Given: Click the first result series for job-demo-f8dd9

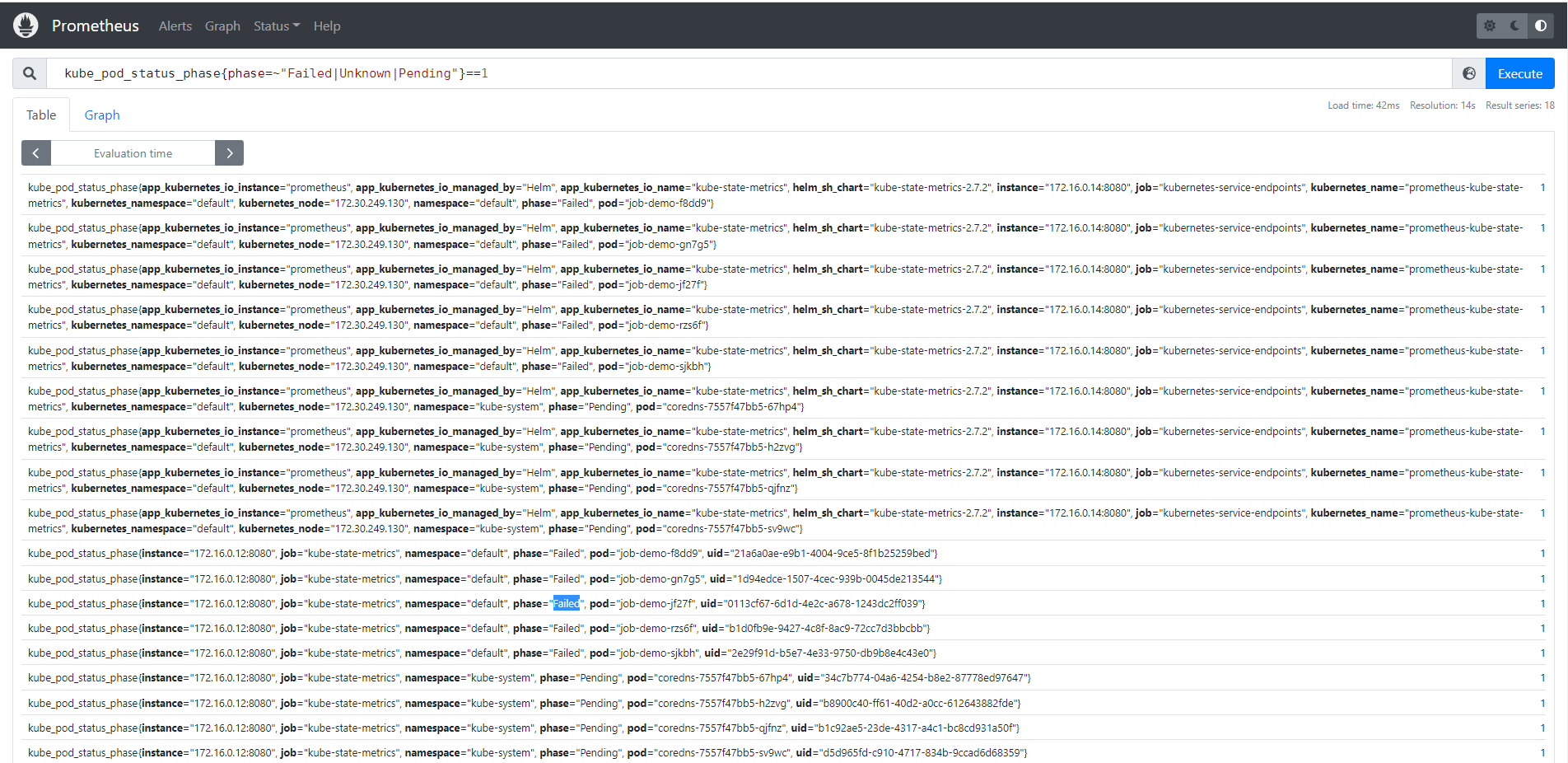Looking at the screenshot, I should tap(774, 195).
